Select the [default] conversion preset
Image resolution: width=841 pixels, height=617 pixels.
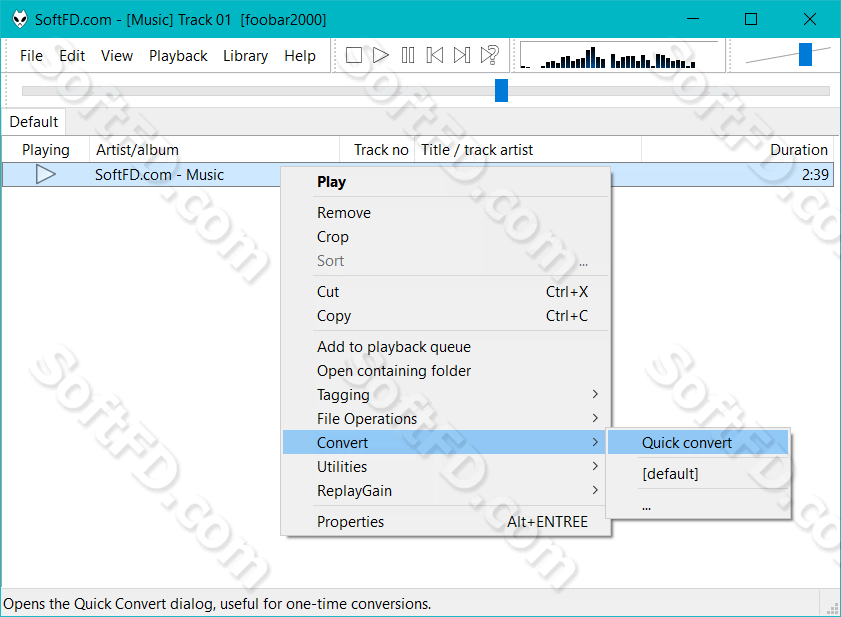click(698, 474)
